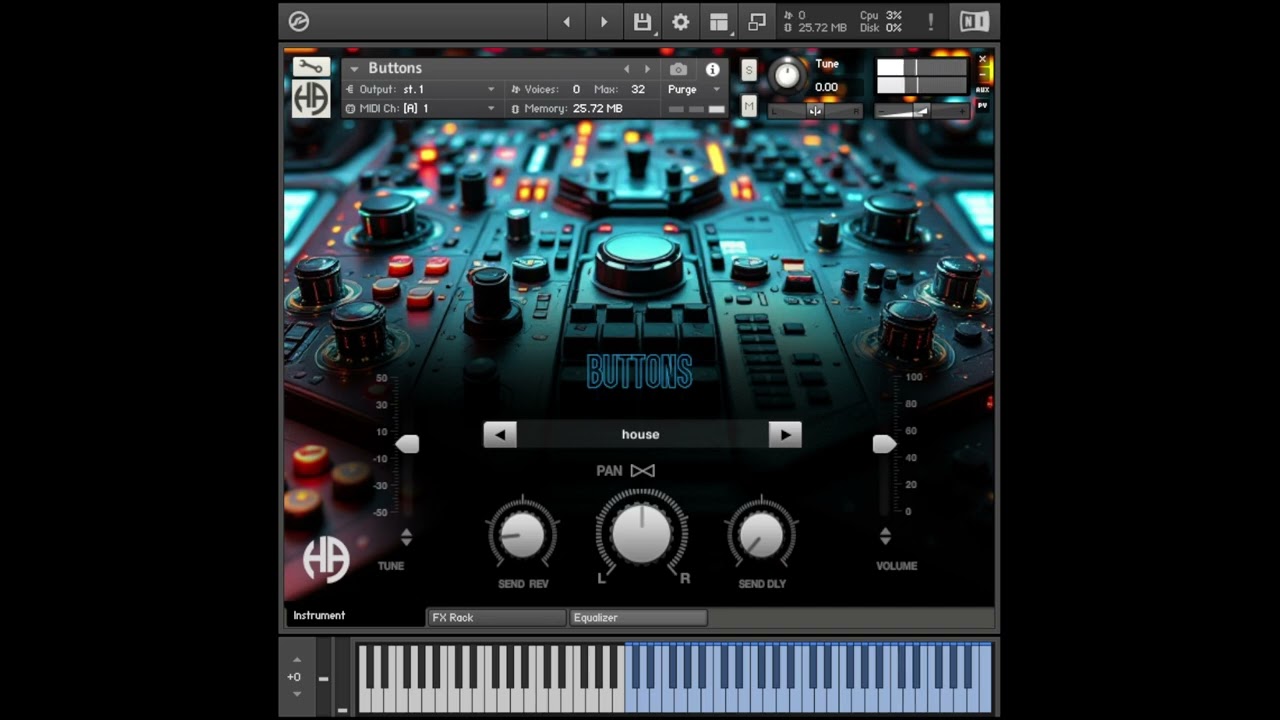
Task: Open the workspace layout menu
Action: [x=718, y=22]
